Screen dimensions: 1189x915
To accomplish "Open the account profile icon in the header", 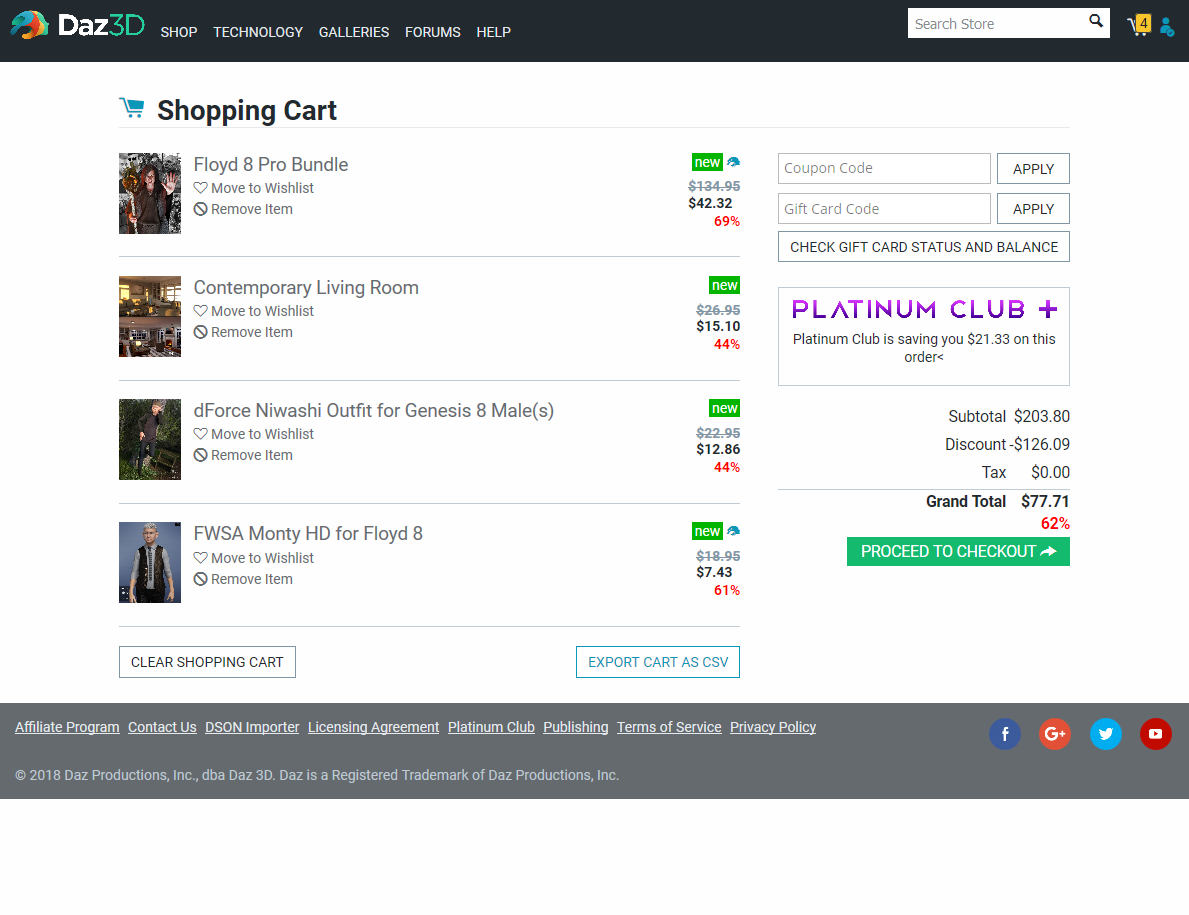I will coord(1166,26).
